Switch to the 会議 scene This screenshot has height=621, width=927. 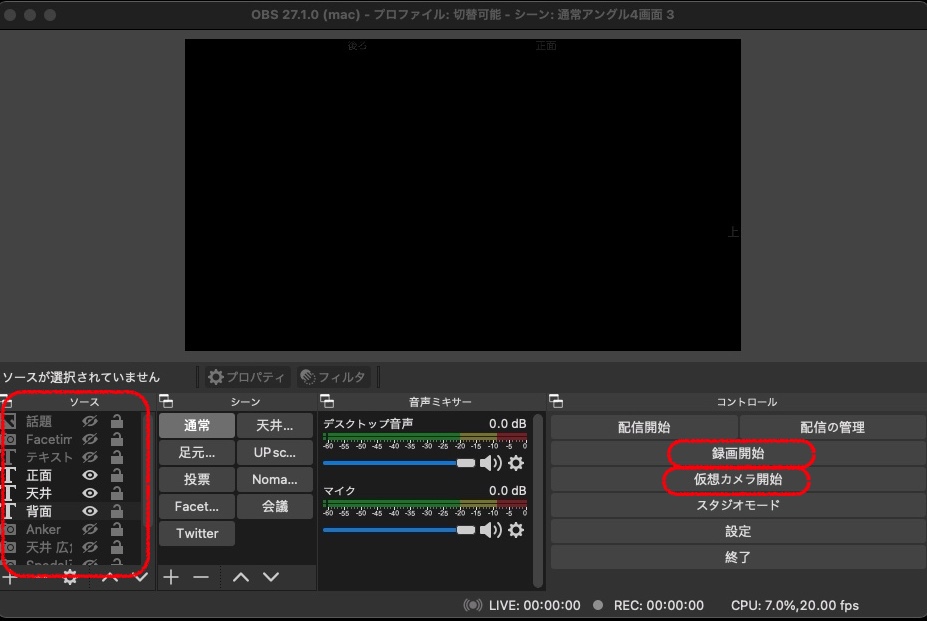[x=275, y=506]
